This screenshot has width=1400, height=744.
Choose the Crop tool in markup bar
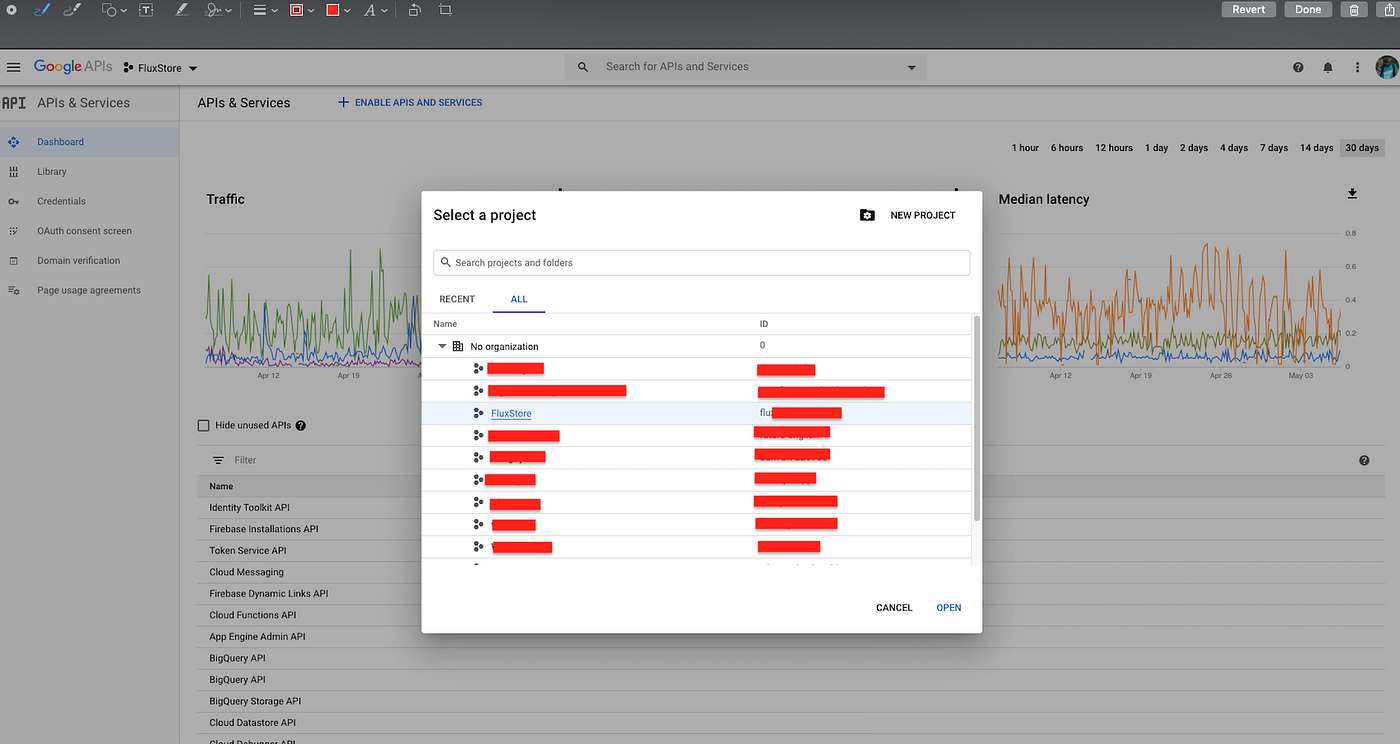pos(445,10)
